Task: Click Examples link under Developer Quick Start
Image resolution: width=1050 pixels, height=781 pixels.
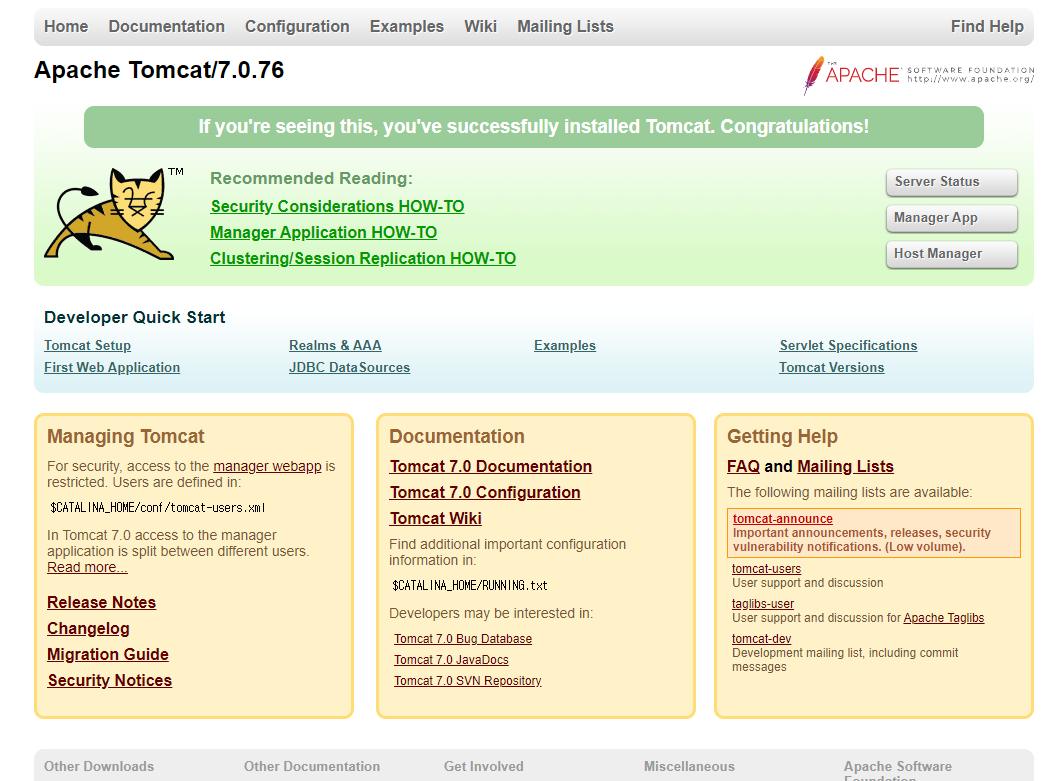Action: pos(565,346)
